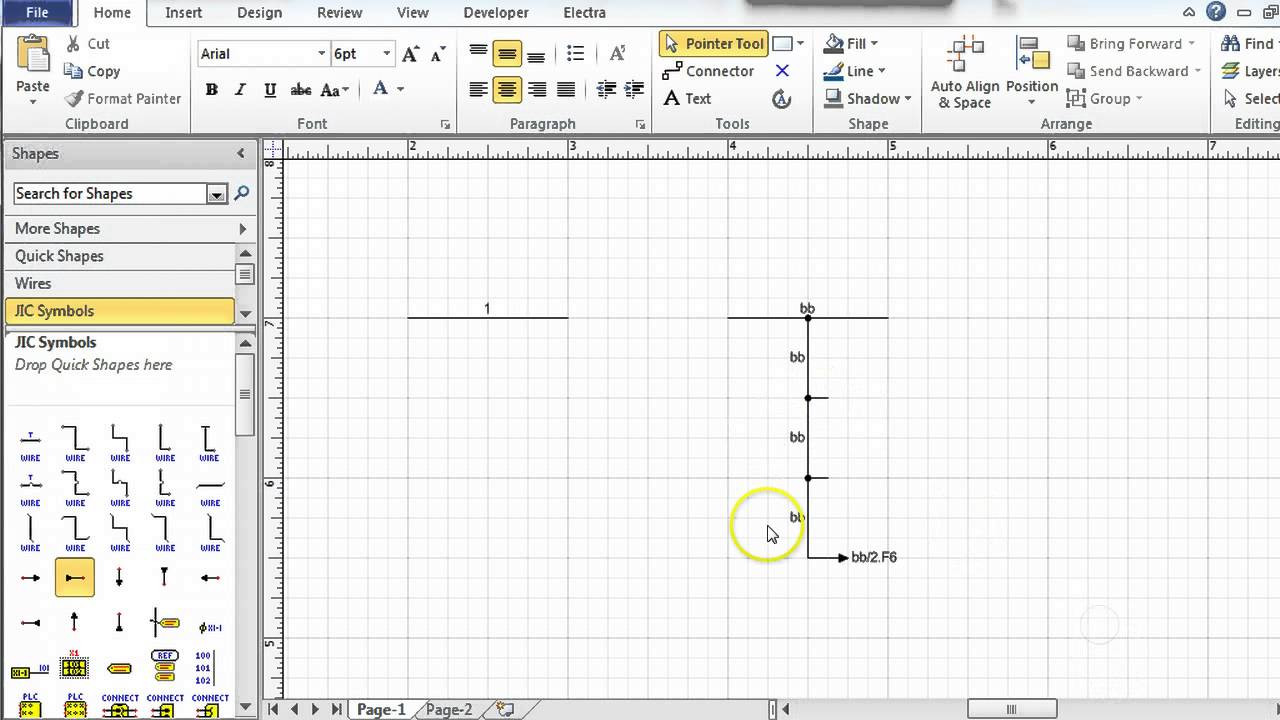1280x720 pixels.
Task: Align text left in Paragraph group
Action: pos(479,90)
